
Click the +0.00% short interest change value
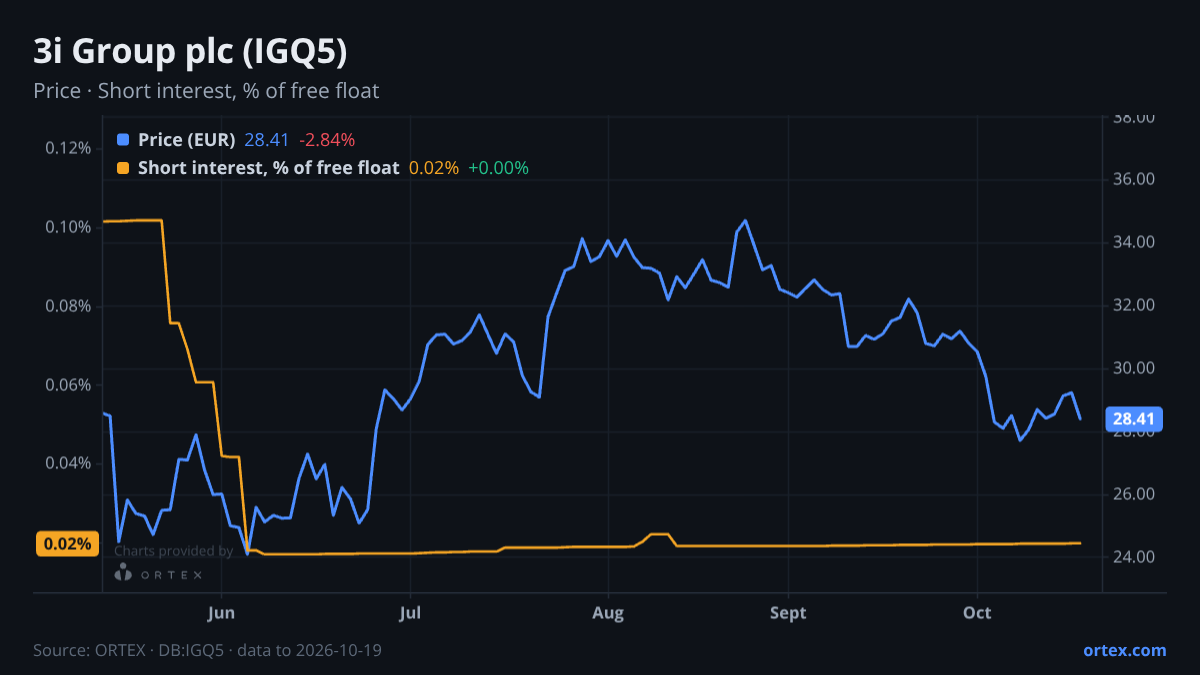click(x=498, y=168)
